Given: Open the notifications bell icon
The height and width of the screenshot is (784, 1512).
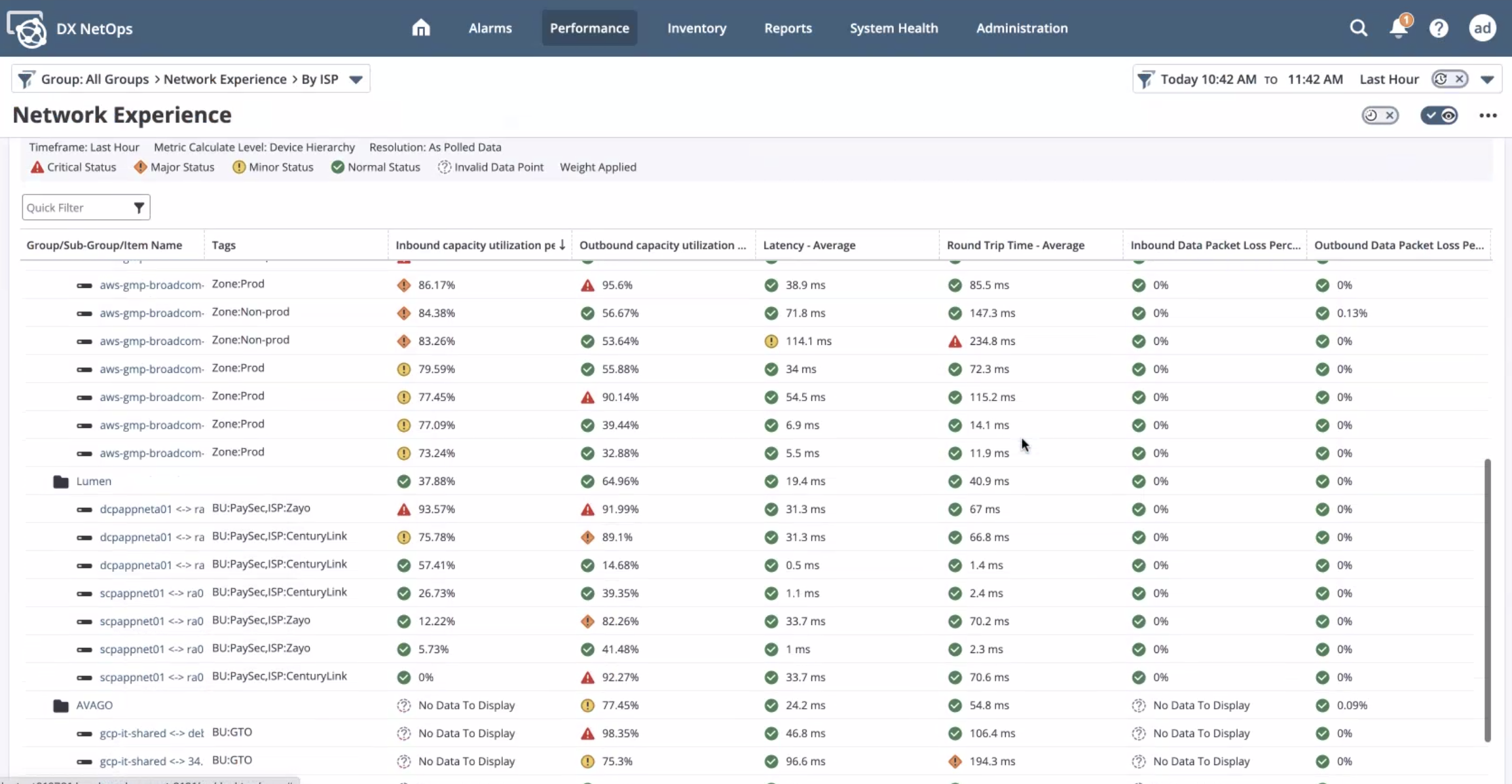Looking at the screenshot, I should pos(1398,28).
